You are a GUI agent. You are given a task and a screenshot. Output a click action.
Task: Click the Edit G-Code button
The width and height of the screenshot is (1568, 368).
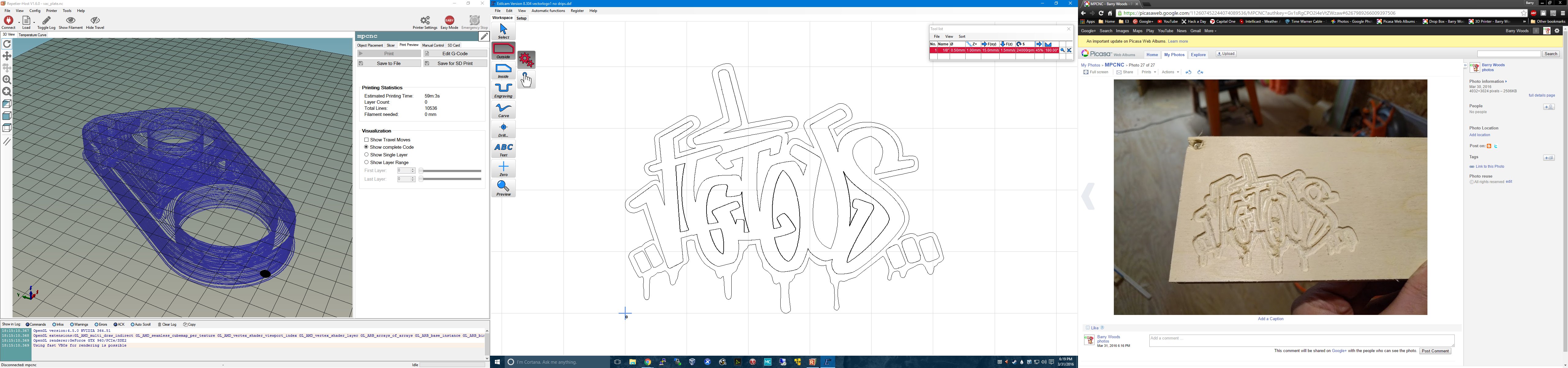tap(455, 54)
